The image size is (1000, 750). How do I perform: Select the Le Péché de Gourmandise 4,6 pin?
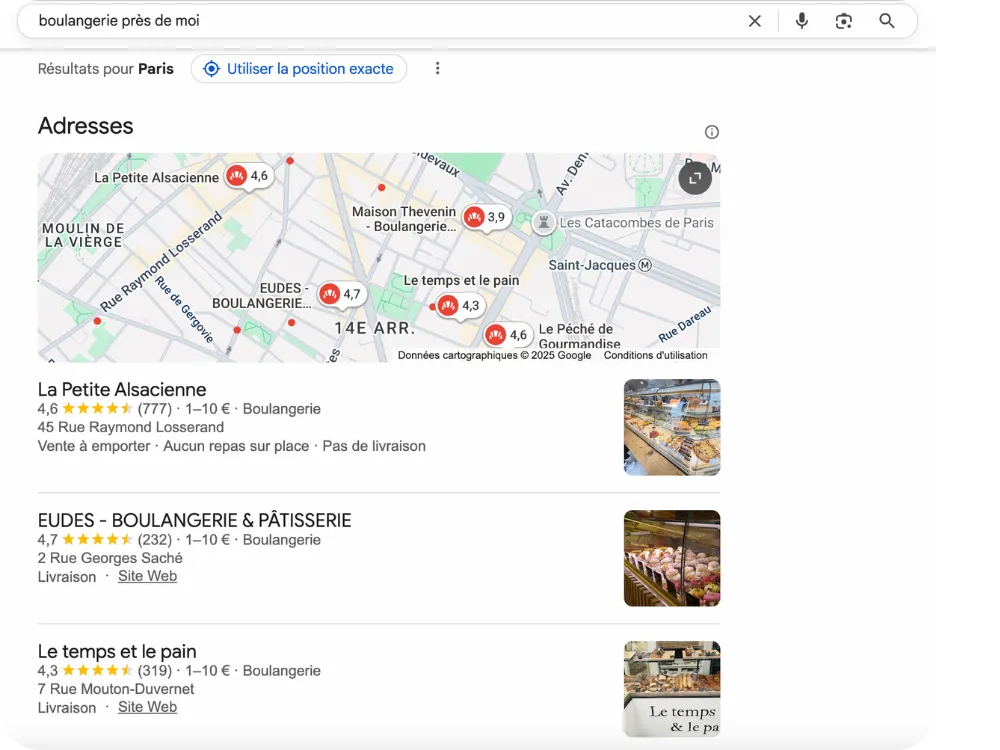pyautogui.click(x=508, y=335)
